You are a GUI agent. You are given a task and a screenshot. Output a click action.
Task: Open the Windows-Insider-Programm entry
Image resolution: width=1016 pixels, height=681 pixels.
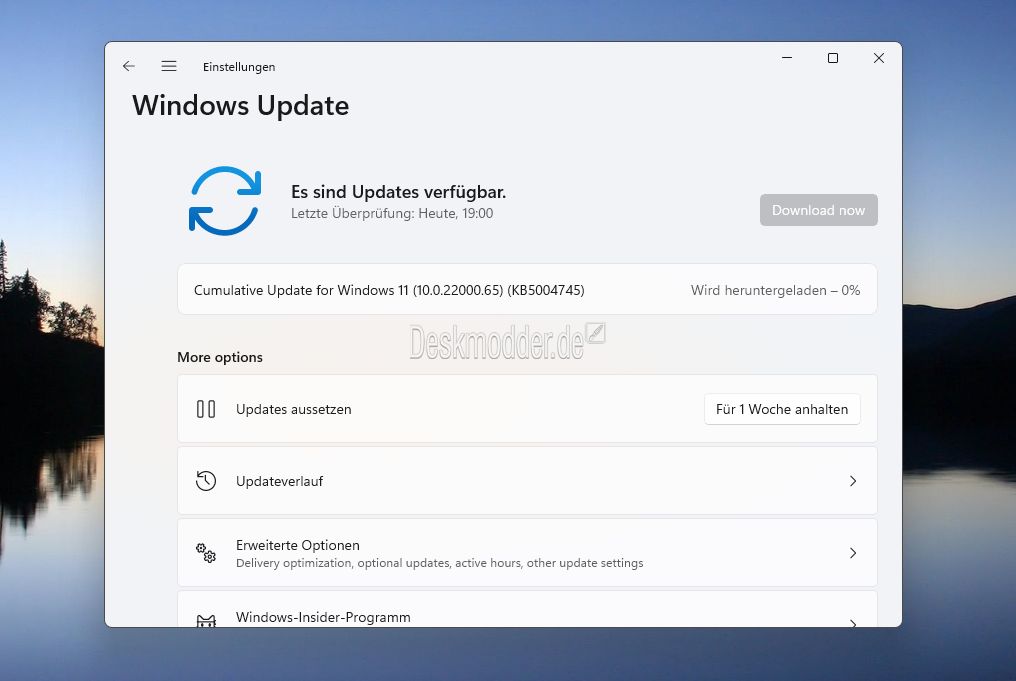(527, 608)
